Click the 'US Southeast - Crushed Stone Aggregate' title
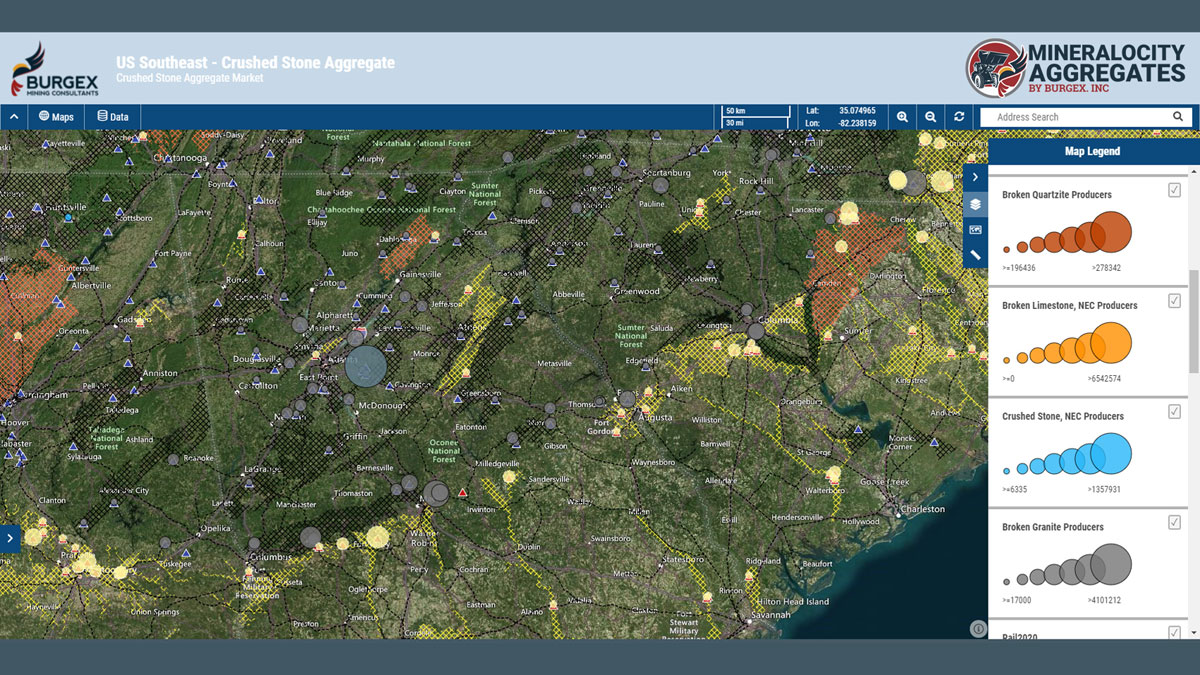Viewport: 1200px width, 675px height. point(255,63)
